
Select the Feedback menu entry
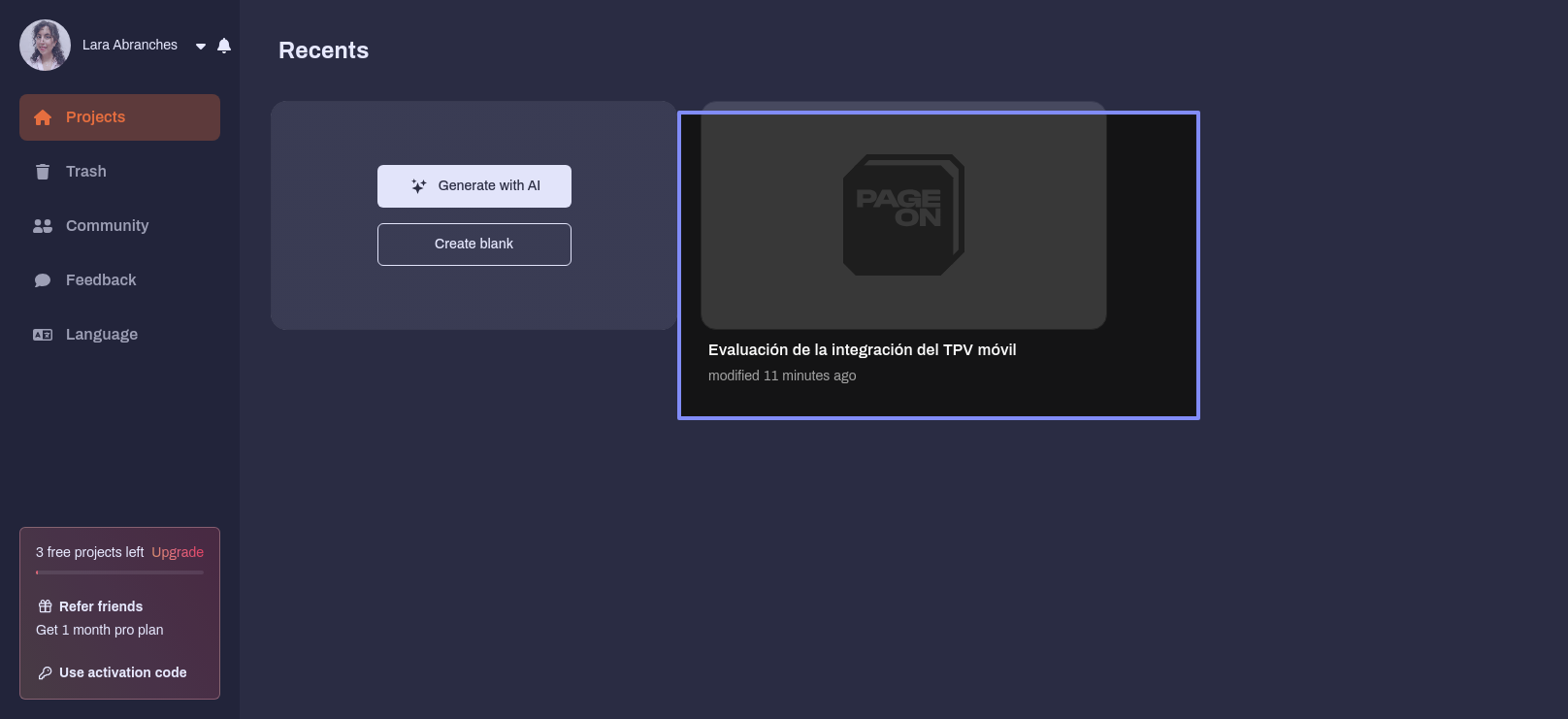coord(101,280)
